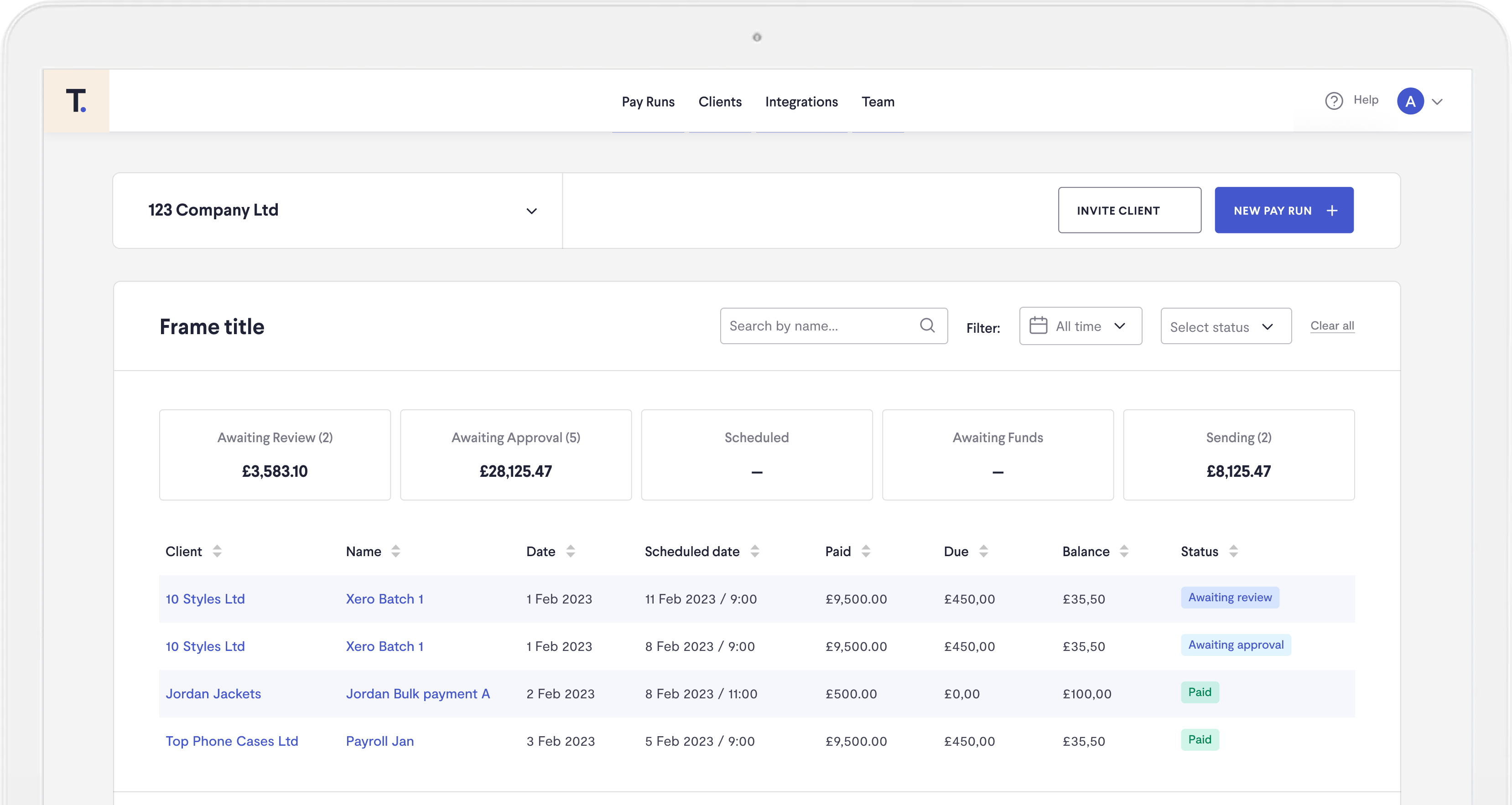This screenshot has width=1512, height=805.
Task: Open the All time date filter
Action: coord(1081,326)
